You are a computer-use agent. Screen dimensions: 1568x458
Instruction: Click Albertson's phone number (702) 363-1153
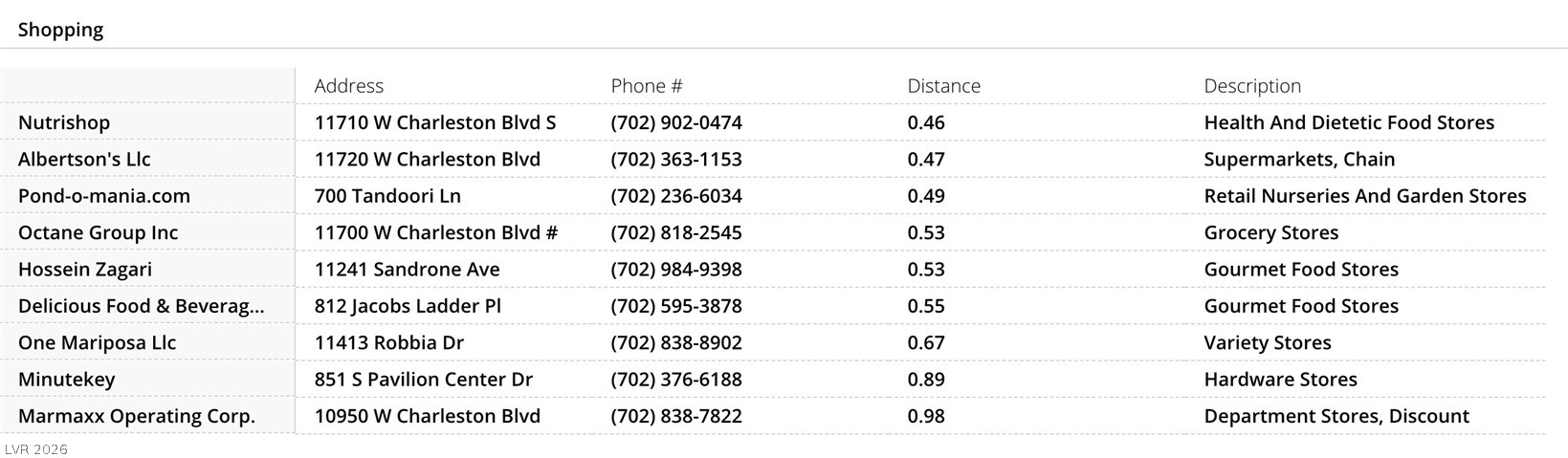pyautogui.click(x=675, y=160)
